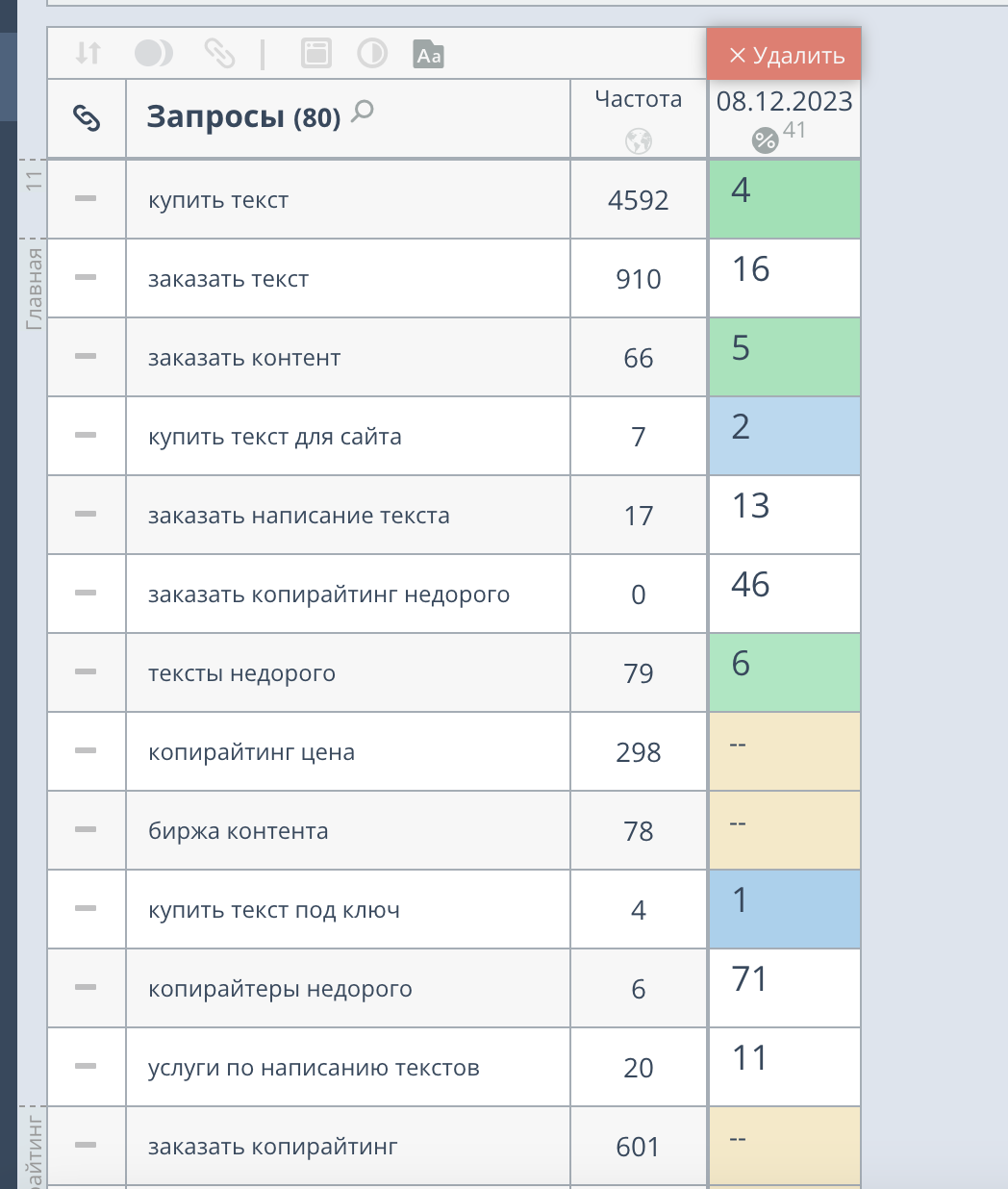Collapse the 'Главная' group side label

35,288
